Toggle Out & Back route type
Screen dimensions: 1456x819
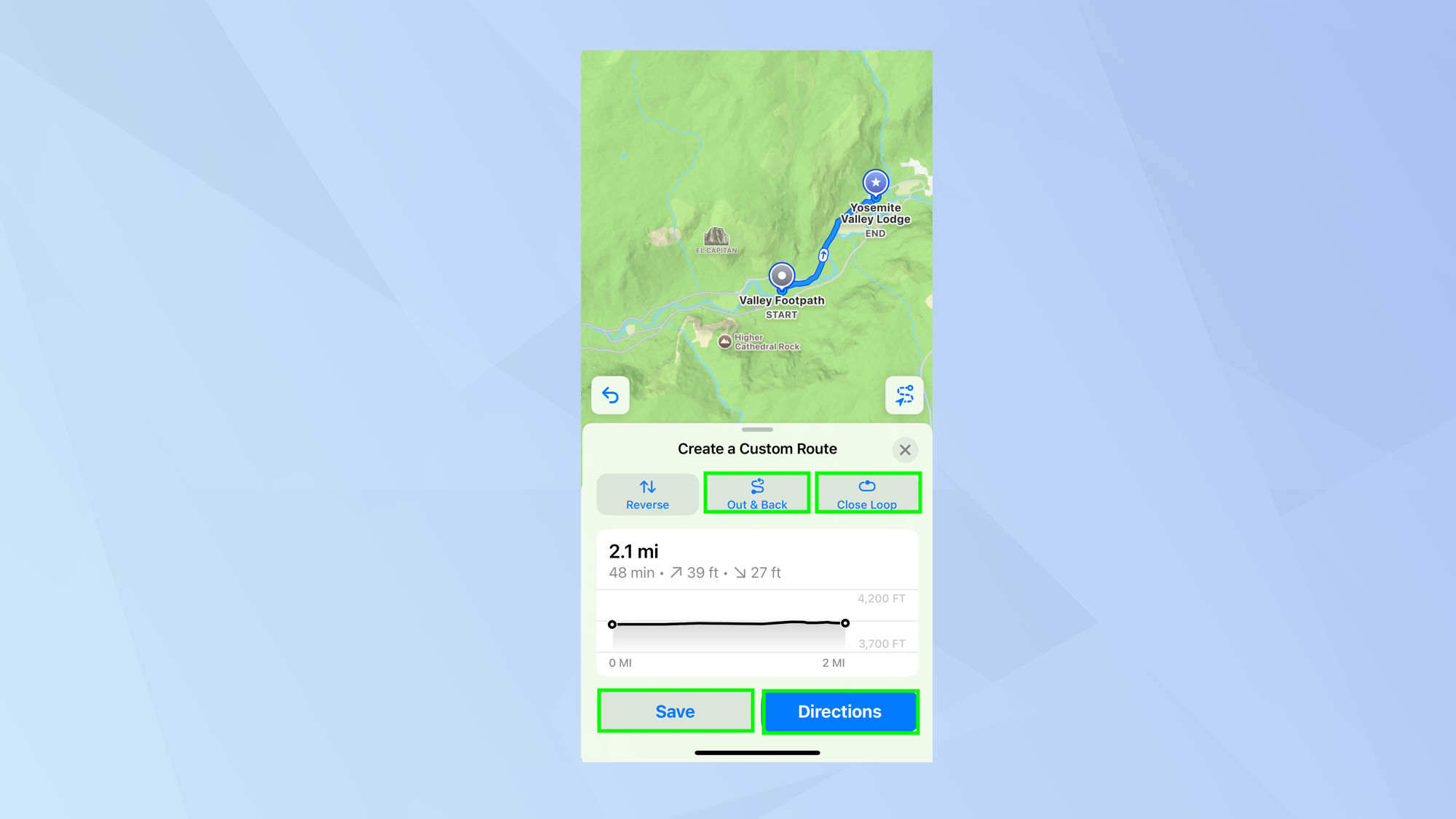point(757,493)
